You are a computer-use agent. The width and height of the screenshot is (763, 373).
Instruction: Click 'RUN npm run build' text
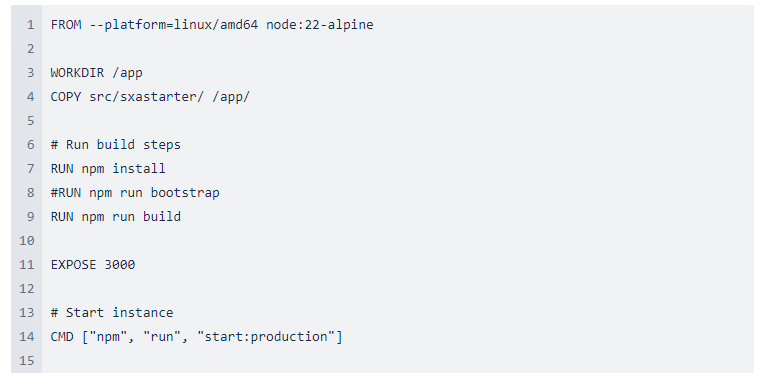pyautogui.click(x=116, y=217)
